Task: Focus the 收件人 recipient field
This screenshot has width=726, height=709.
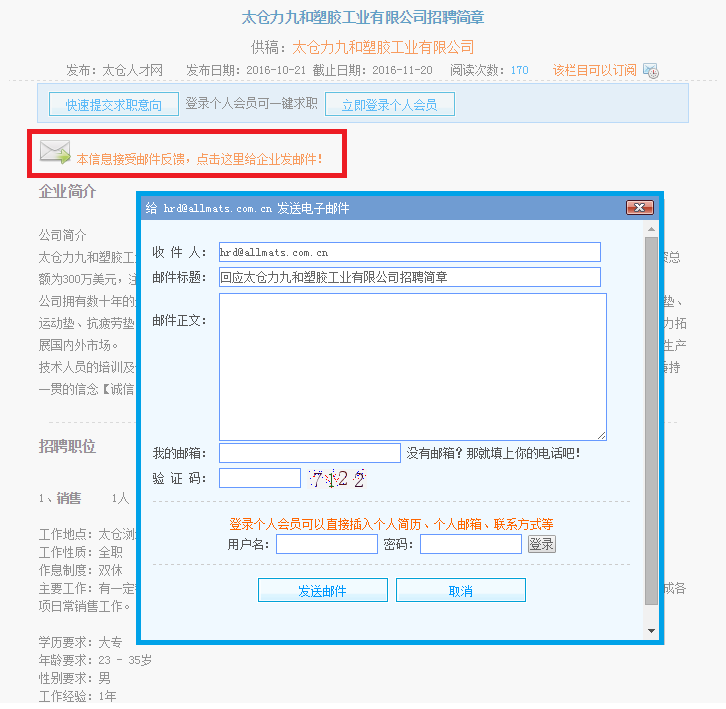Action: click(x=410, y=252)
